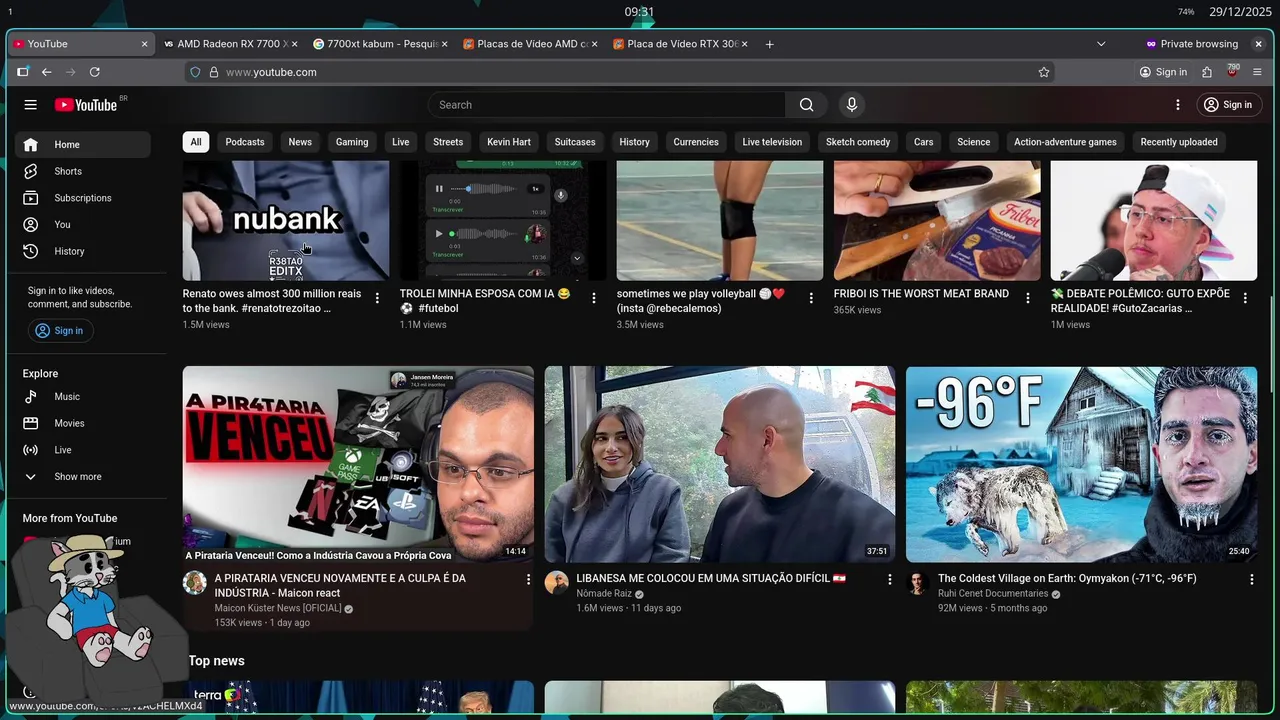Open YouTube settings three-dot menu in header
Image resolution: width=1280 pixels, height=720 pixels.
point(1178,105)
